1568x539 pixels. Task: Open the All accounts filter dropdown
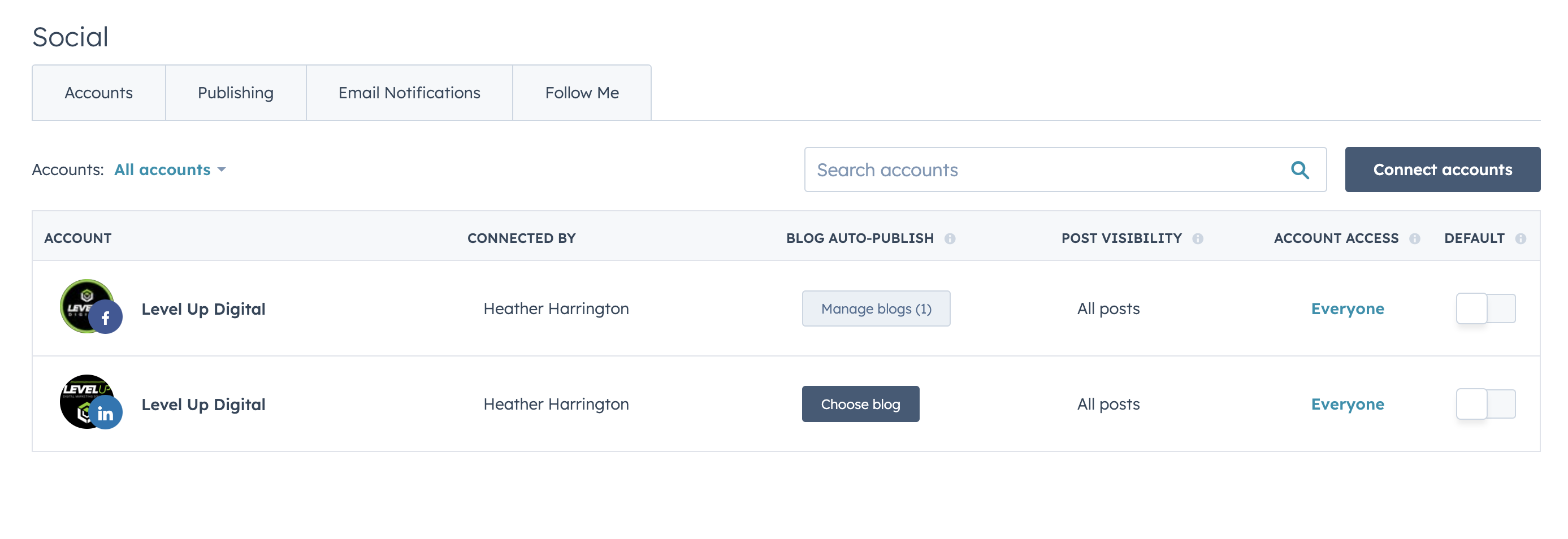point(170,169)
